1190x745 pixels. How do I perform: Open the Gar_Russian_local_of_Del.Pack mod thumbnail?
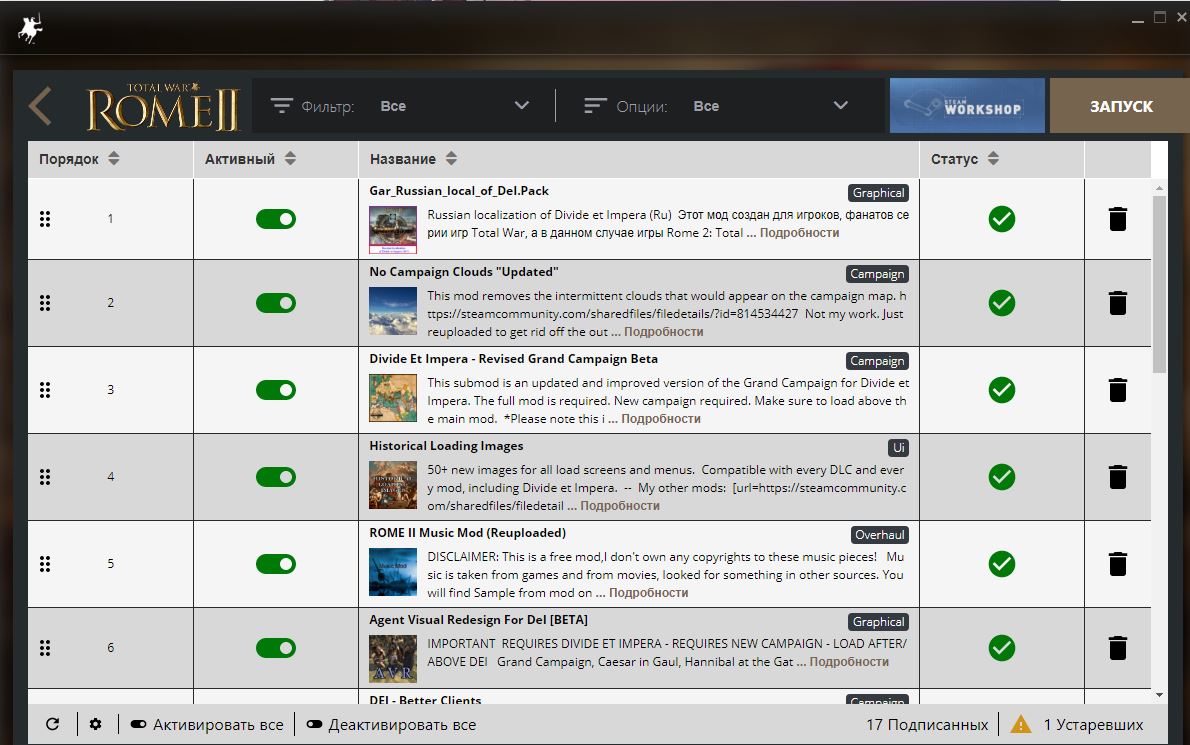tap(393, 229)
